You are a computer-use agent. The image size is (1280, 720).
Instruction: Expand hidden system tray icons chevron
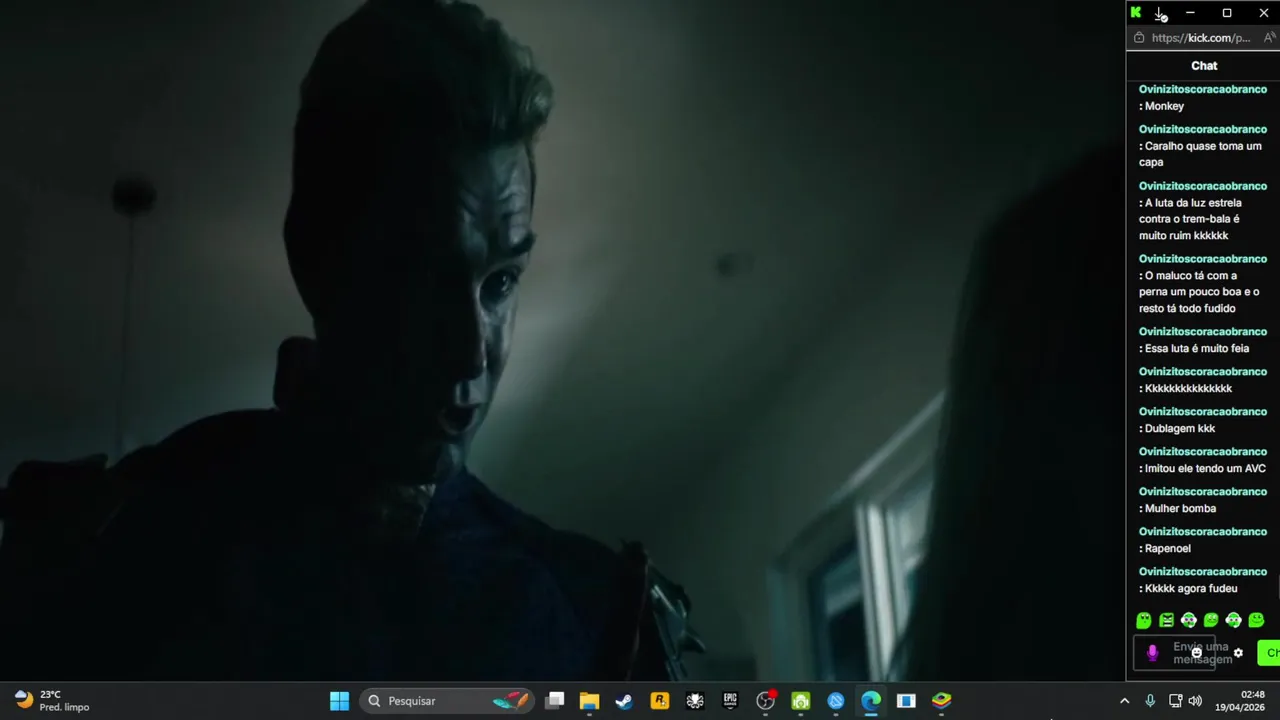coord(1124,701)
